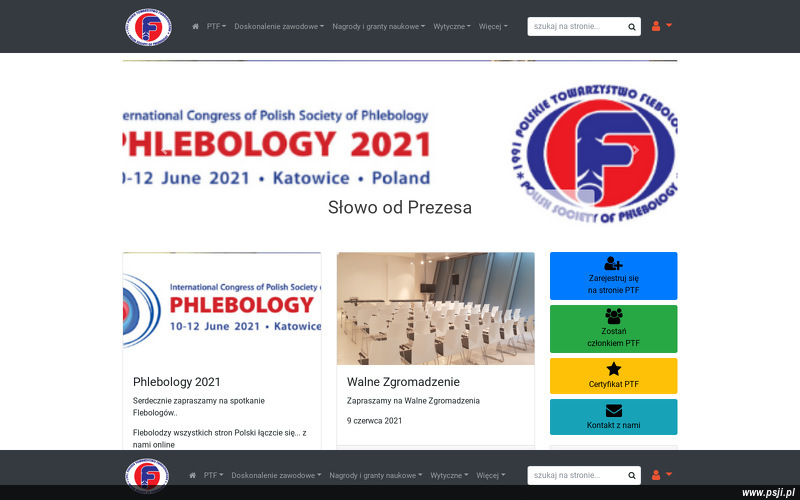Advance carousel with the right arrow
This screenshot has height=500, width=800.
point(636,149)
